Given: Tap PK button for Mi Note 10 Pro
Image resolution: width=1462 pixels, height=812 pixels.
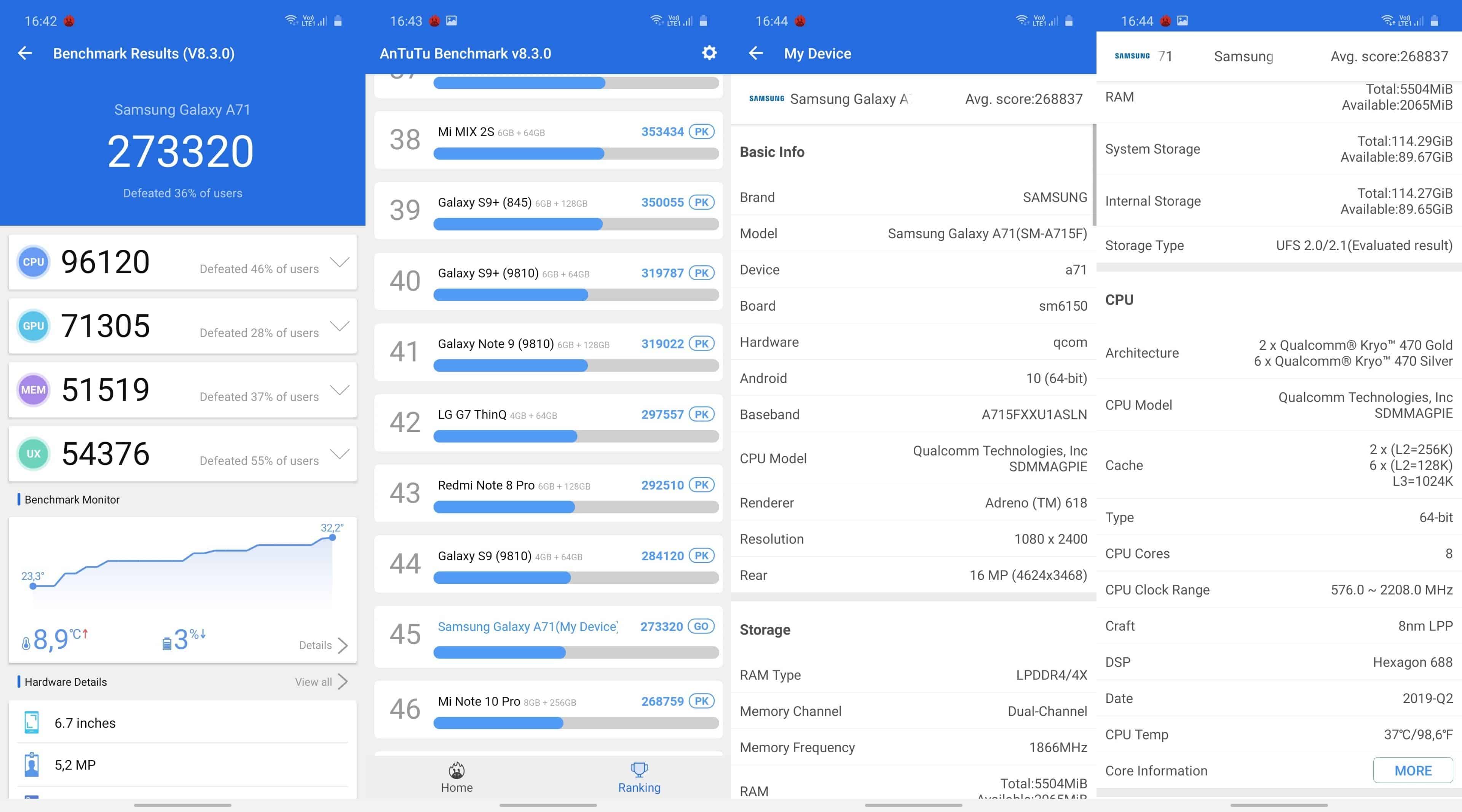Looking at the screenshot, I should 701,701.
